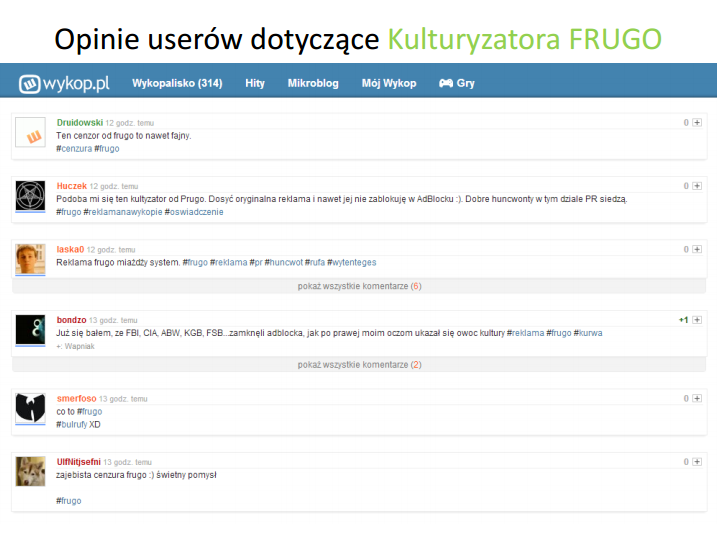Hit the plus icon on laska0's entry
The width and height of the screenshot is (717, 534).
tap(696, 249)
